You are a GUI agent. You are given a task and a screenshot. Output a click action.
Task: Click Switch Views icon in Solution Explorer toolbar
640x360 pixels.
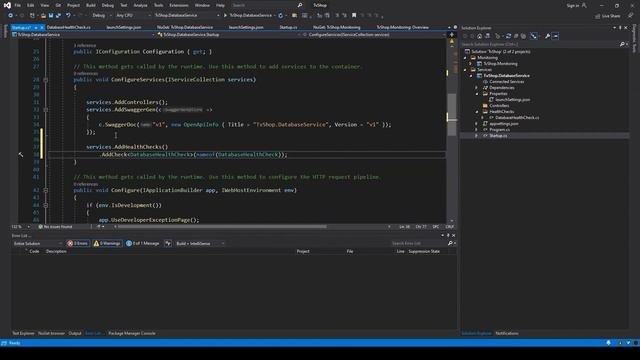(487, 36)
